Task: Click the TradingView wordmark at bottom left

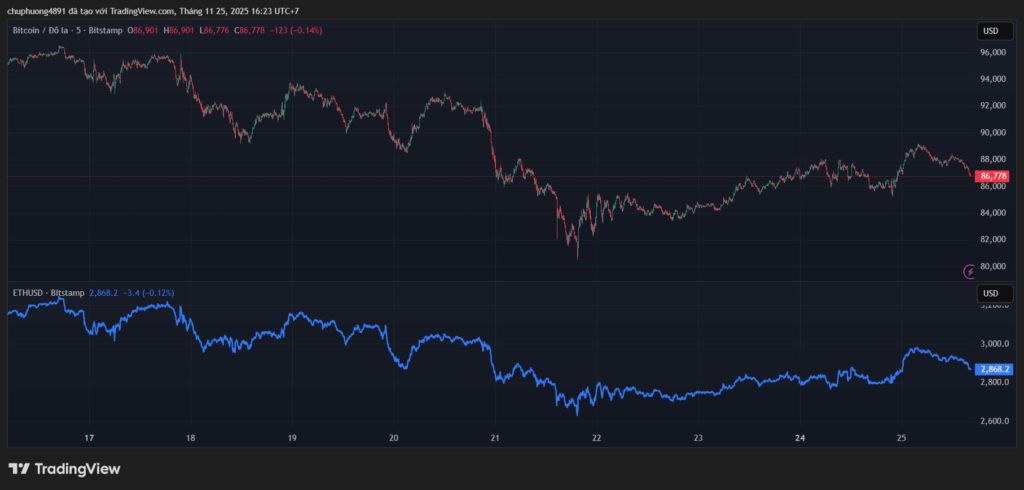Action: tap(77, 469)
